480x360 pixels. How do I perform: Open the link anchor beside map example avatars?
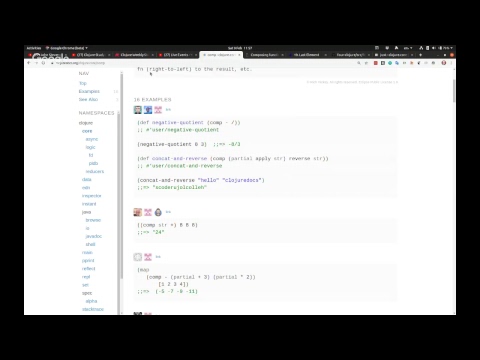[158, 257]
